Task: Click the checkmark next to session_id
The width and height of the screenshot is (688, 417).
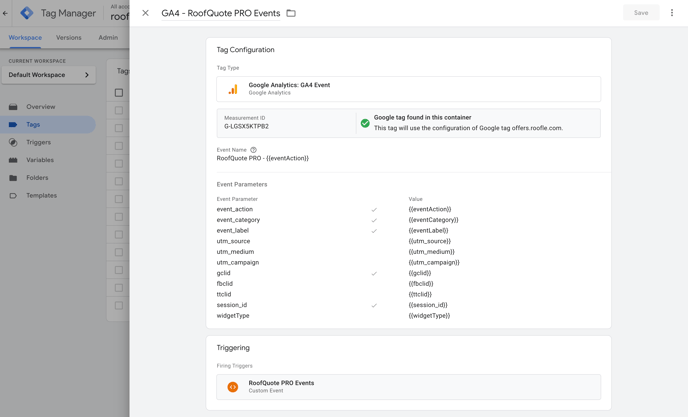Action: click(x=374, y=306)
